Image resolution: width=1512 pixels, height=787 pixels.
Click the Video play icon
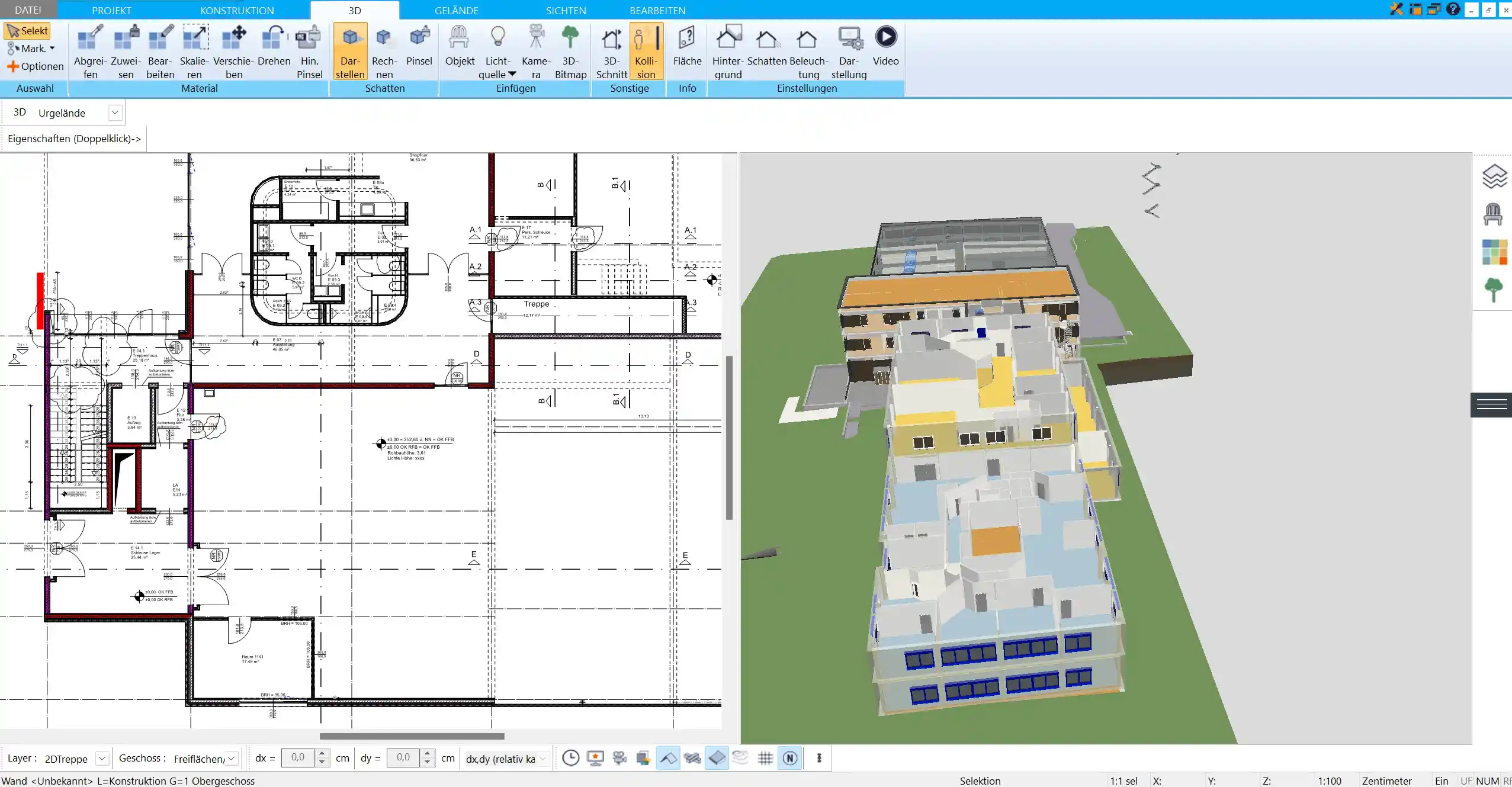(885, 46)
